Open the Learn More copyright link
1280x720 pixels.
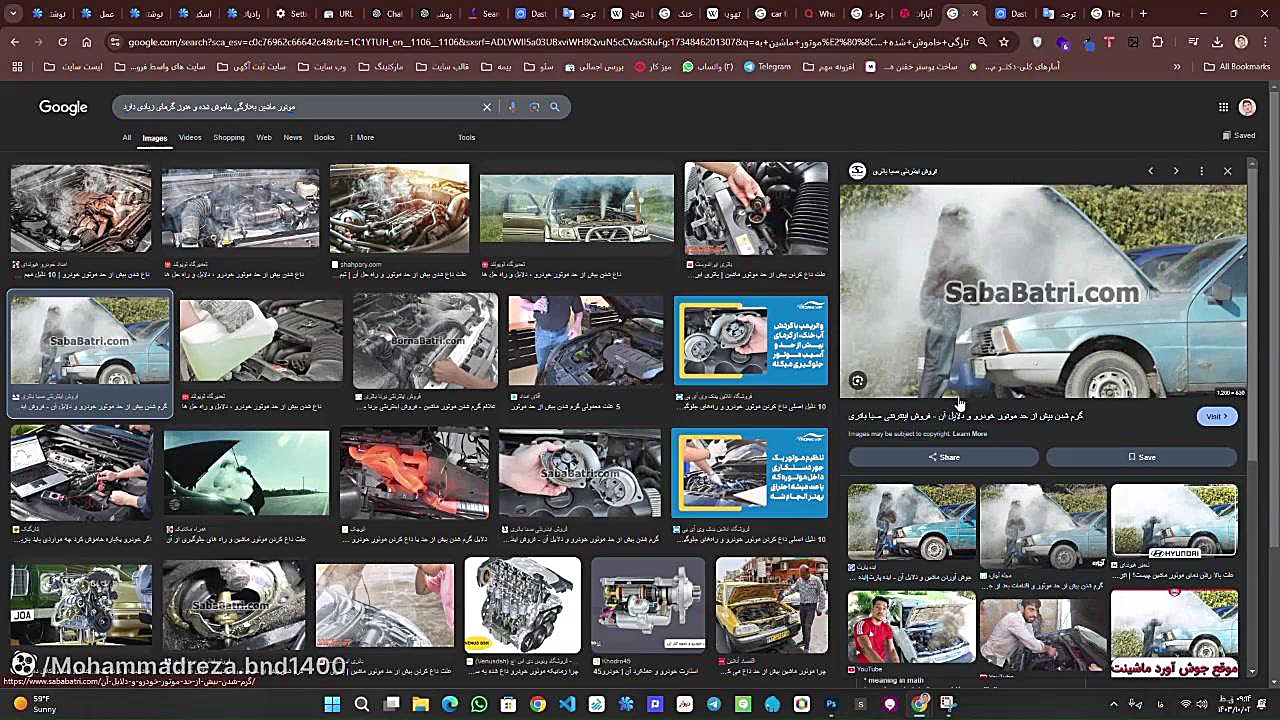(x=970, y=434)
